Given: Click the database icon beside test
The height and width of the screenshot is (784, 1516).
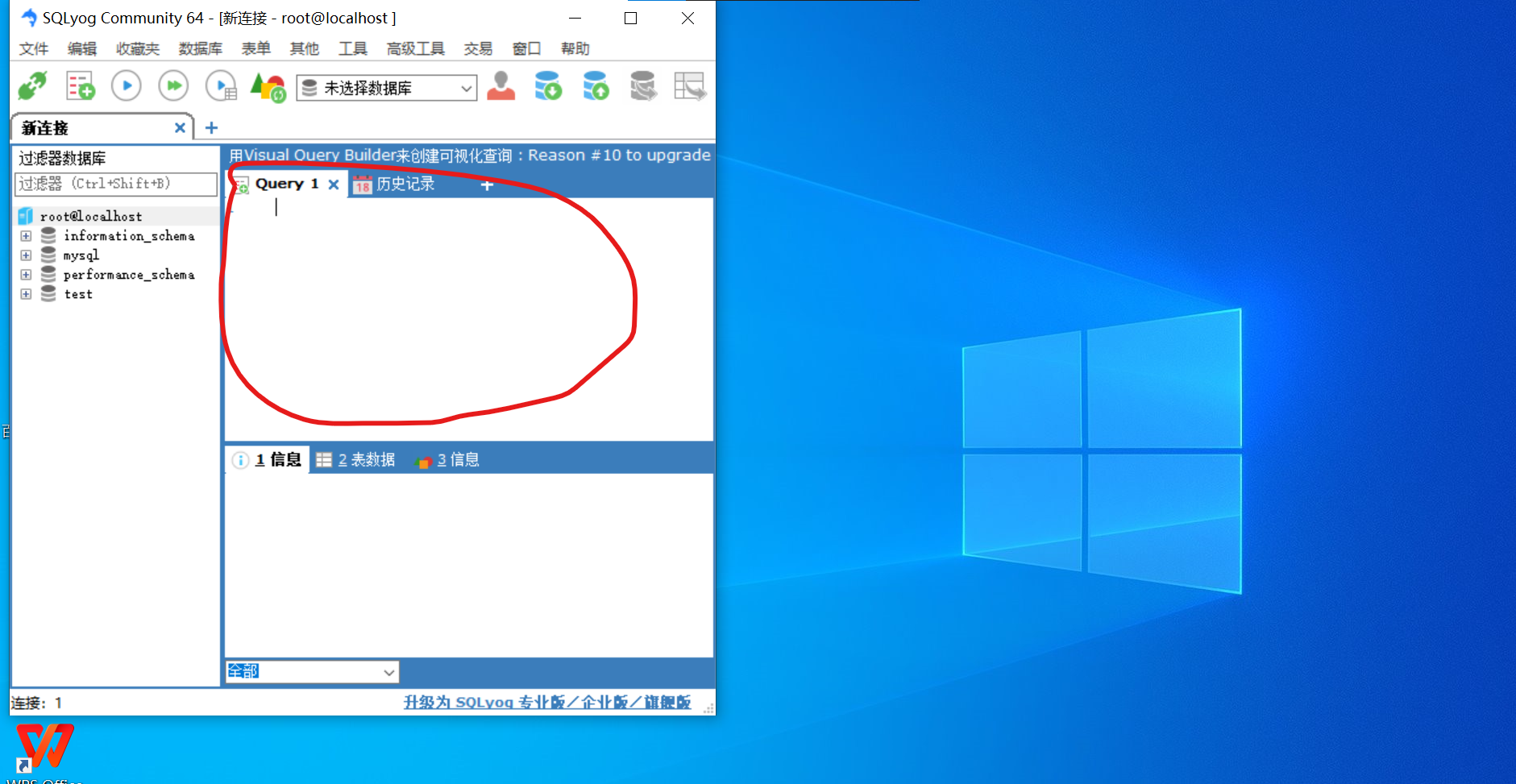Looking at the screenshot, I should (48, 293).
